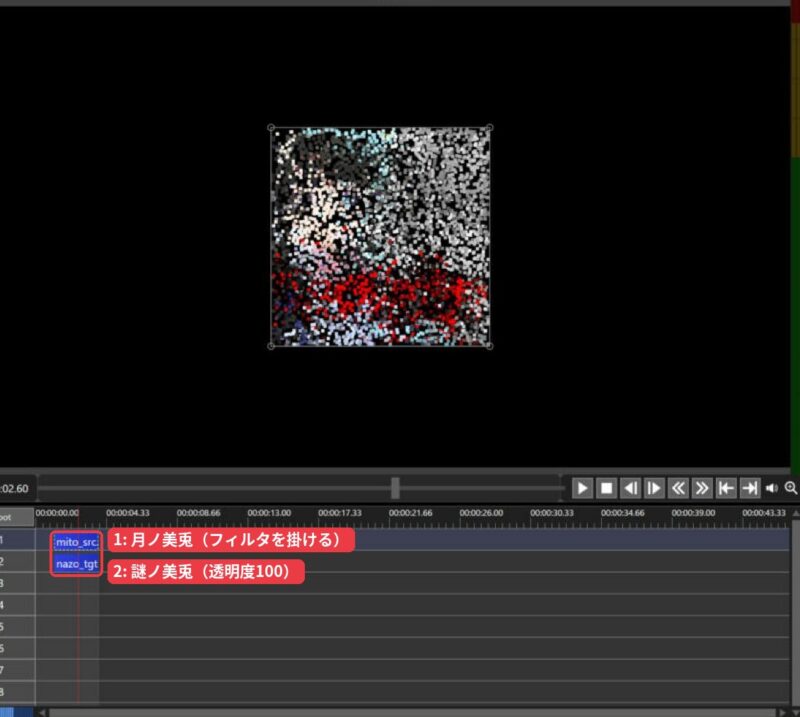The image size is (800, 717).
Task: Click the mosaic preview image
Action: pyautogui.click(x=380, y=237)
